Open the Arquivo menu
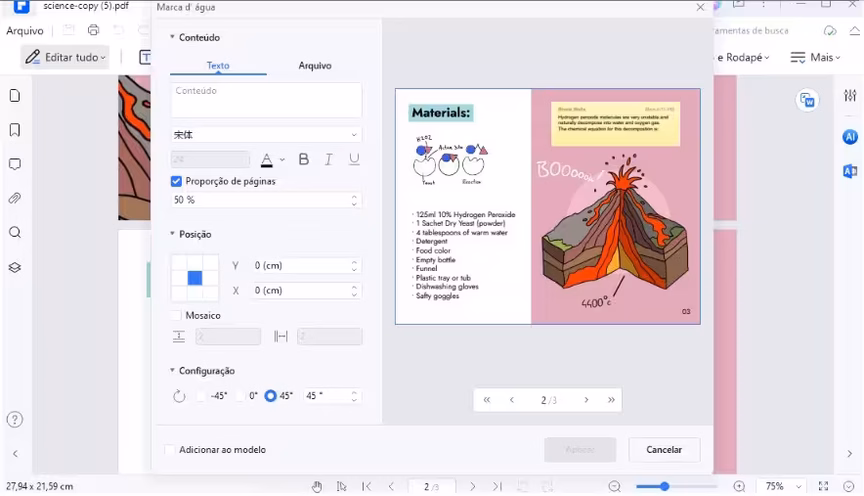The height and width of the screenshot is (496, 864). coord(25,31)
